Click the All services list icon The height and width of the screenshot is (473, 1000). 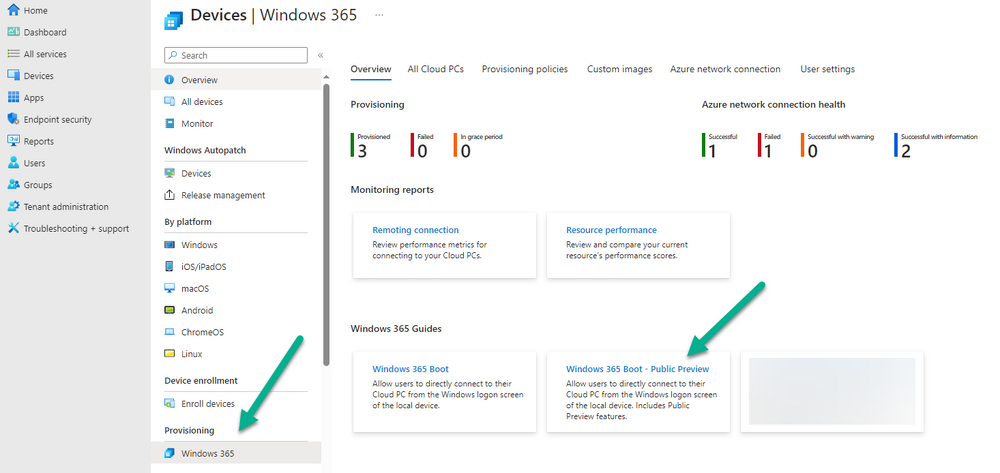tap(13, 54)
